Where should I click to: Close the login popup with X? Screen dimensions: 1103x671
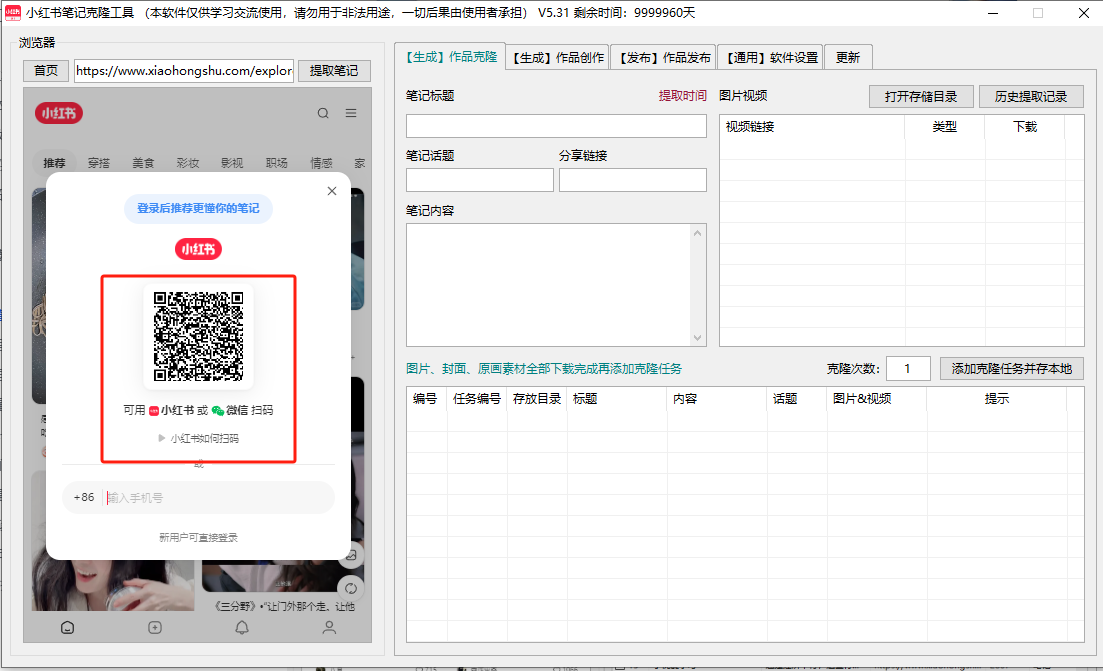click(332, 191)
